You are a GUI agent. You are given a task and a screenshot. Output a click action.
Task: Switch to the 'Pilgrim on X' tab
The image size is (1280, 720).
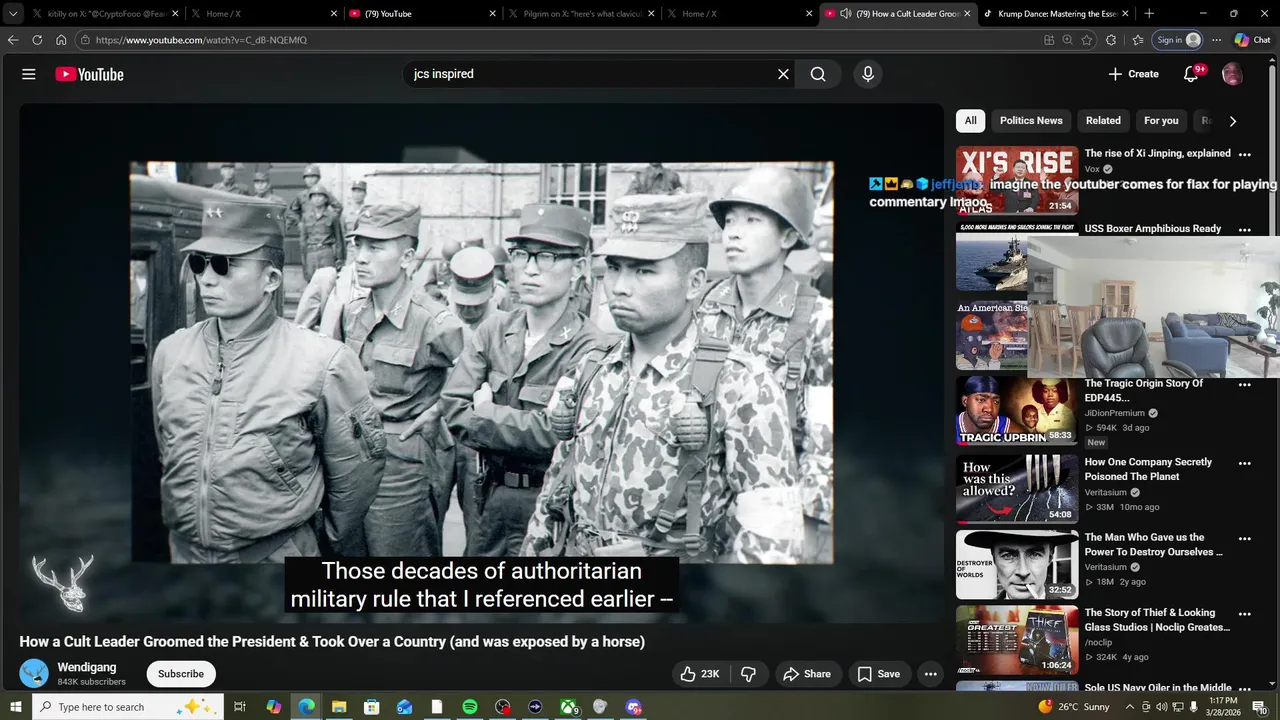(579, 14)
